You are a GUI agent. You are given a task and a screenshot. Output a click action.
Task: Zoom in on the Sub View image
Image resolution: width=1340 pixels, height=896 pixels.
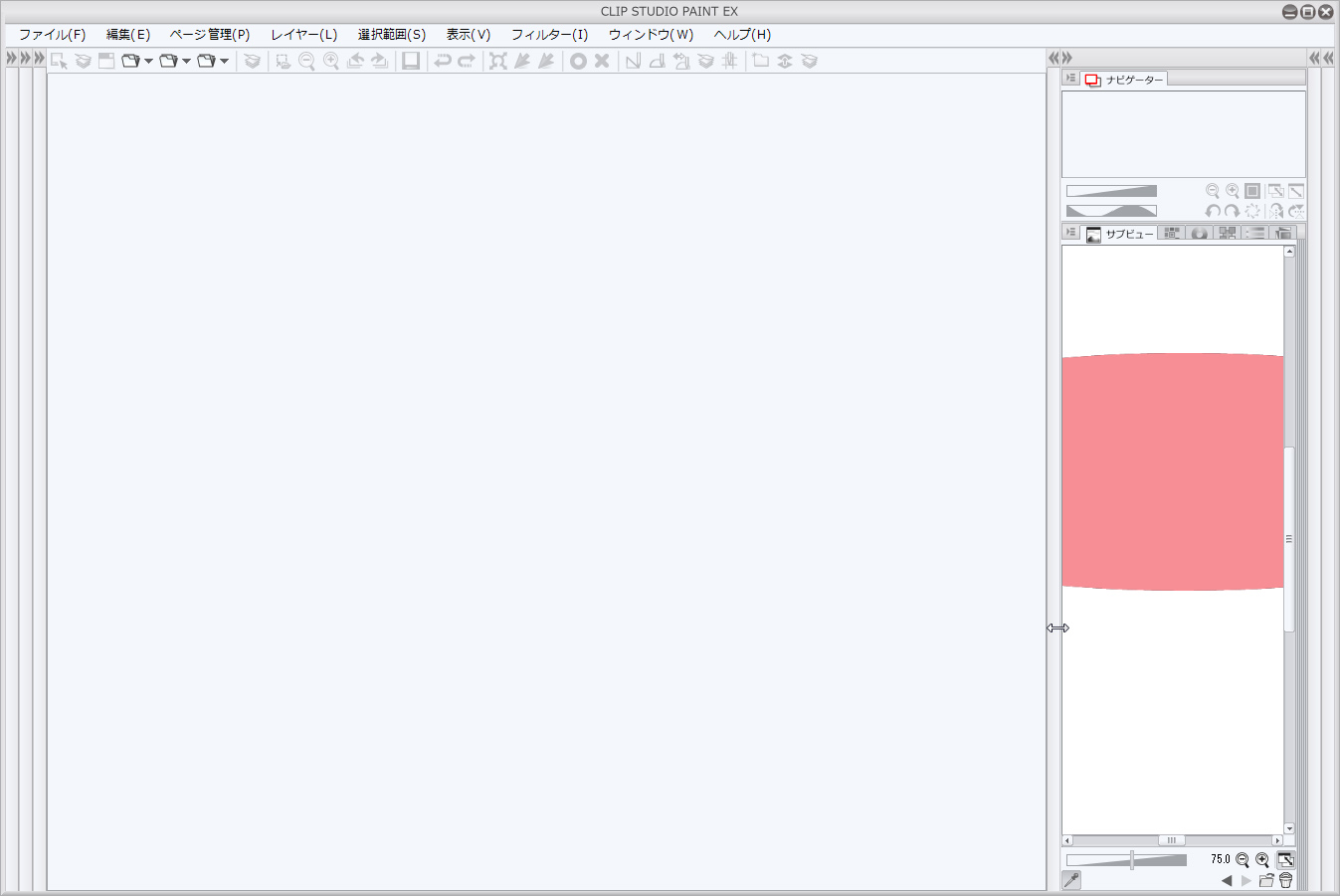pos(1262,860)
